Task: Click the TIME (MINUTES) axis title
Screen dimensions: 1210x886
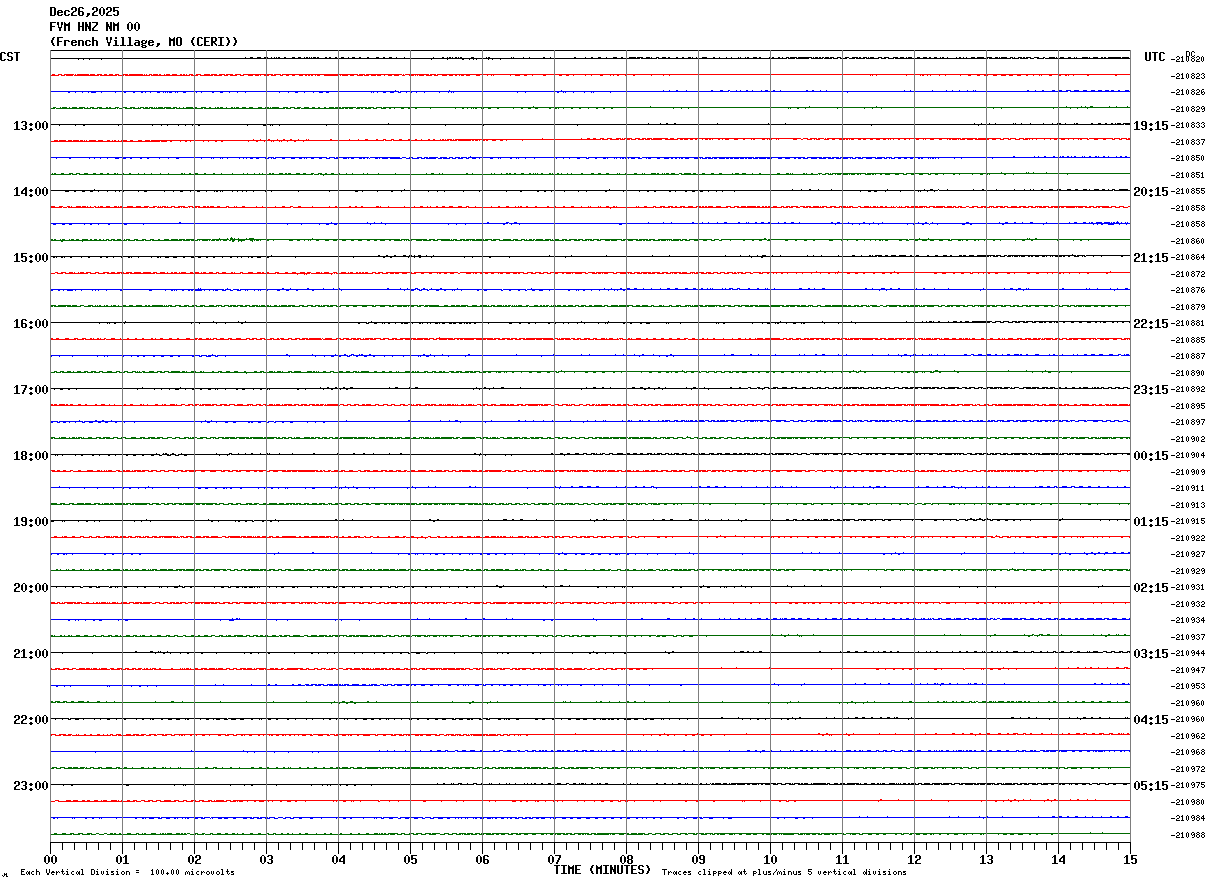Action: [602, 870]
